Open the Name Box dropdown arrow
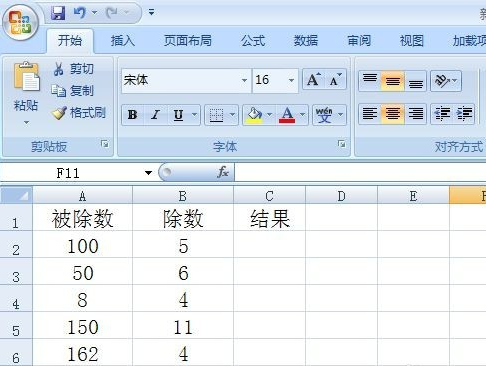This screenshot has height=366, width=490. click(x=148, y=173)
